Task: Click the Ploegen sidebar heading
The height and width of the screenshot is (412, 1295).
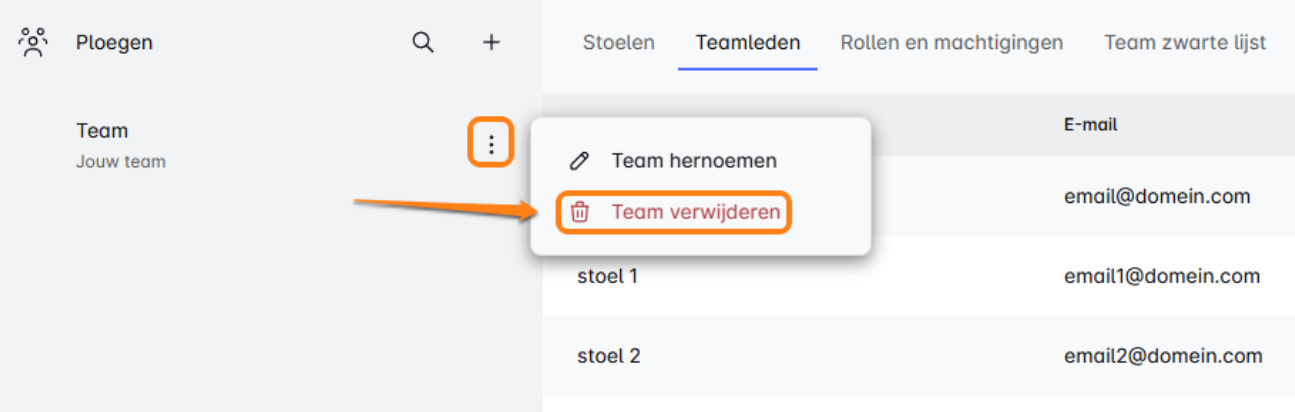Action: tap(114, 42)
